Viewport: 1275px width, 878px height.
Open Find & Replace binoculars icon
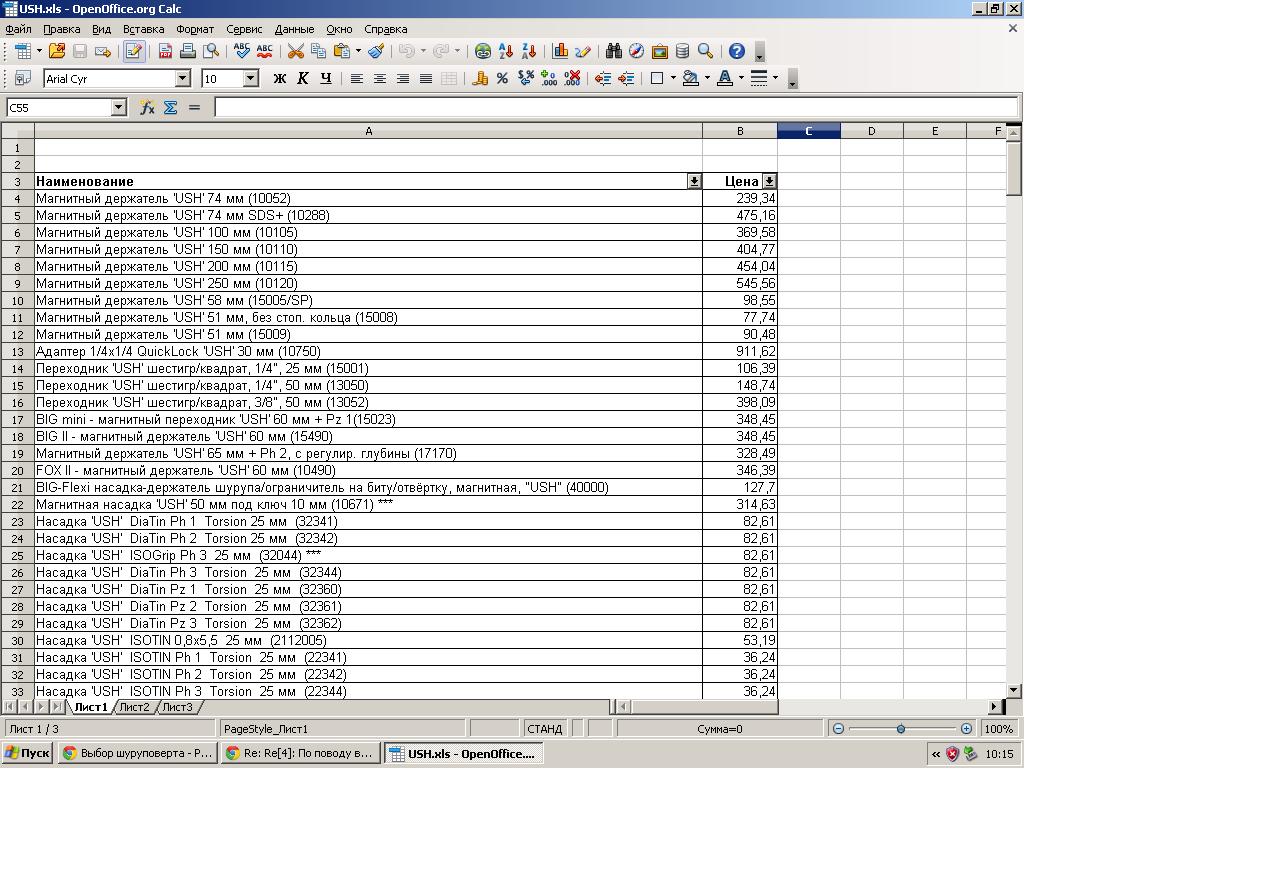point(613,51)
